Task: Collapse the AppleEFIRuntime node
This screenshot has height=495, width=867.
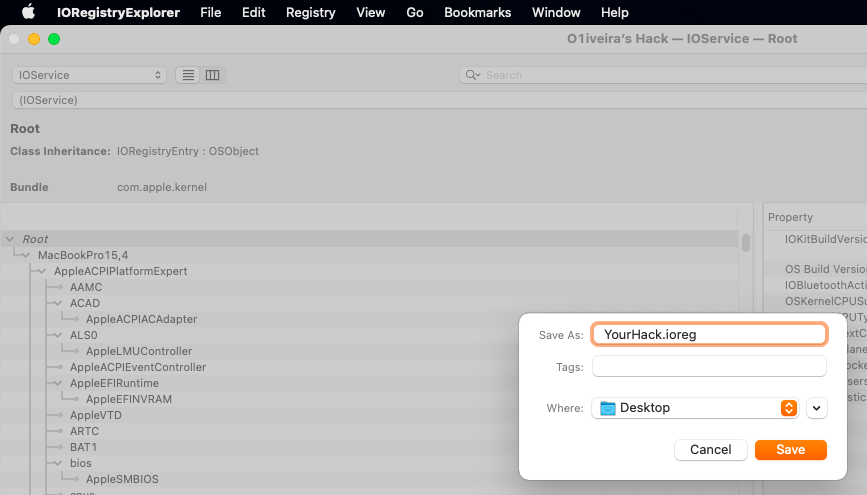Action: (58, 383)
